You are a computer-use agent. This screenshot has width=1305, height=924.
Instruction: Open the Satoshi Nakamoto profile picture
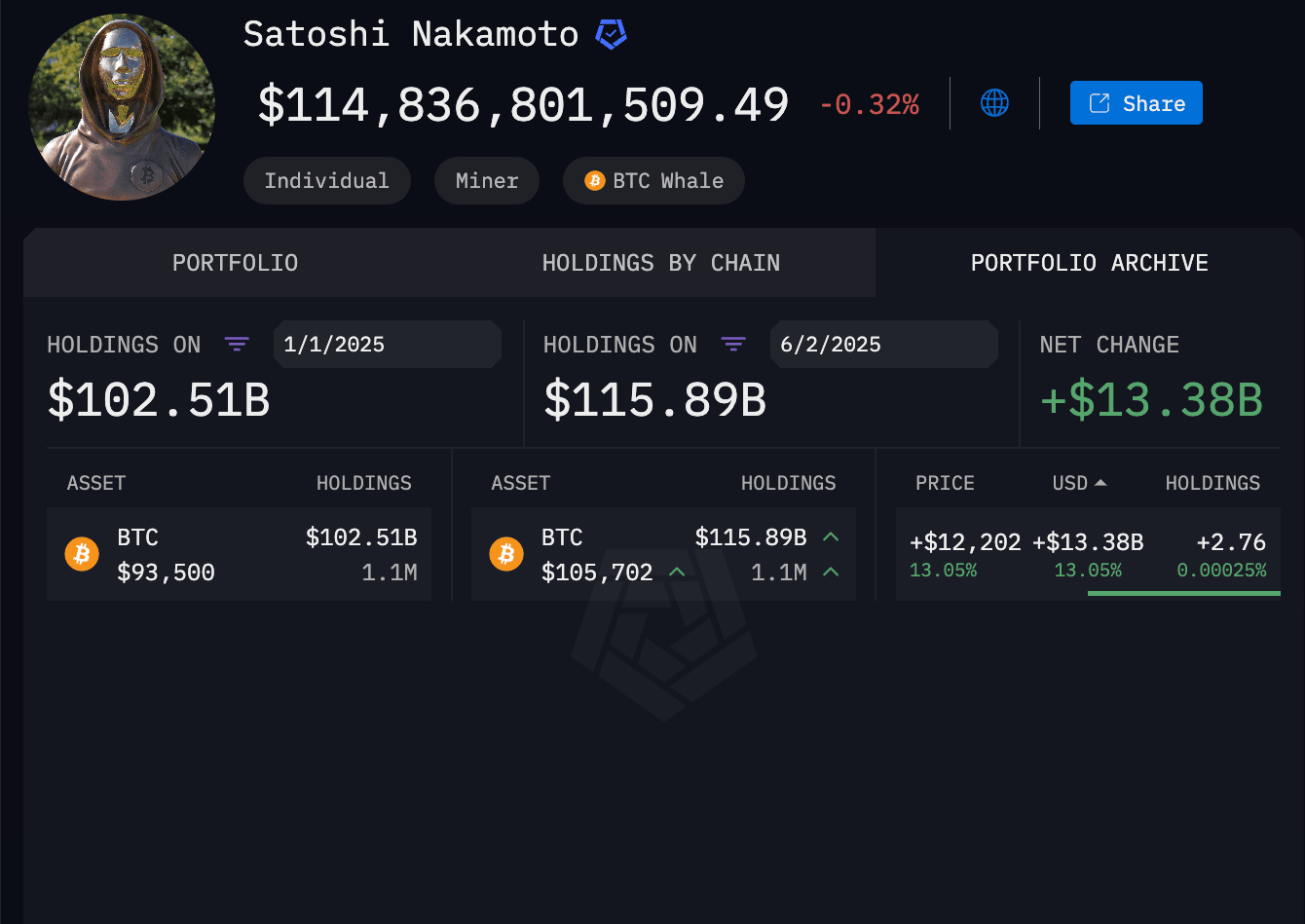click(122, 107)
